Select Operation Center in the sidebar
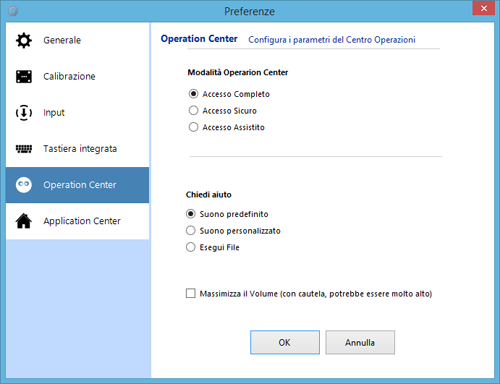The image size is (500, 384). pos(77,185)
